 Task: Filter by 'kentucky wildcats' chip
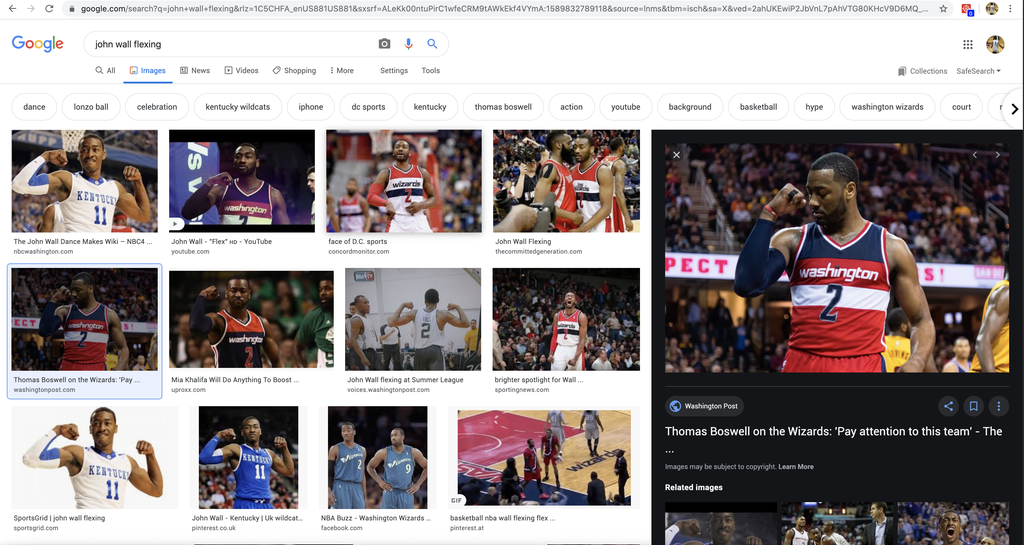click(x=238, y=107)
